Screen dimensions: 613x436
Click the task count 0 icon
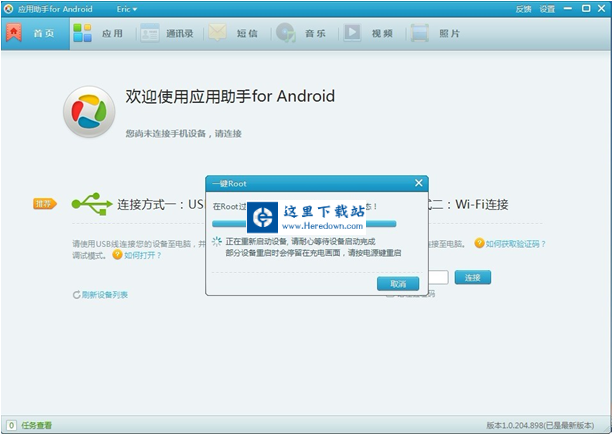[x=11, y=425]
